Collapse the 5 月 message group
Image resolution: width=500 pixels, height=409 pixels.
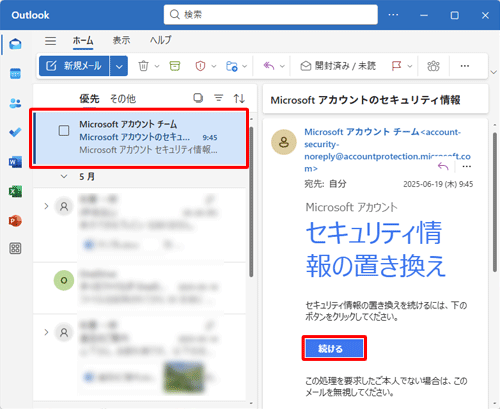[x=64, y=176]
